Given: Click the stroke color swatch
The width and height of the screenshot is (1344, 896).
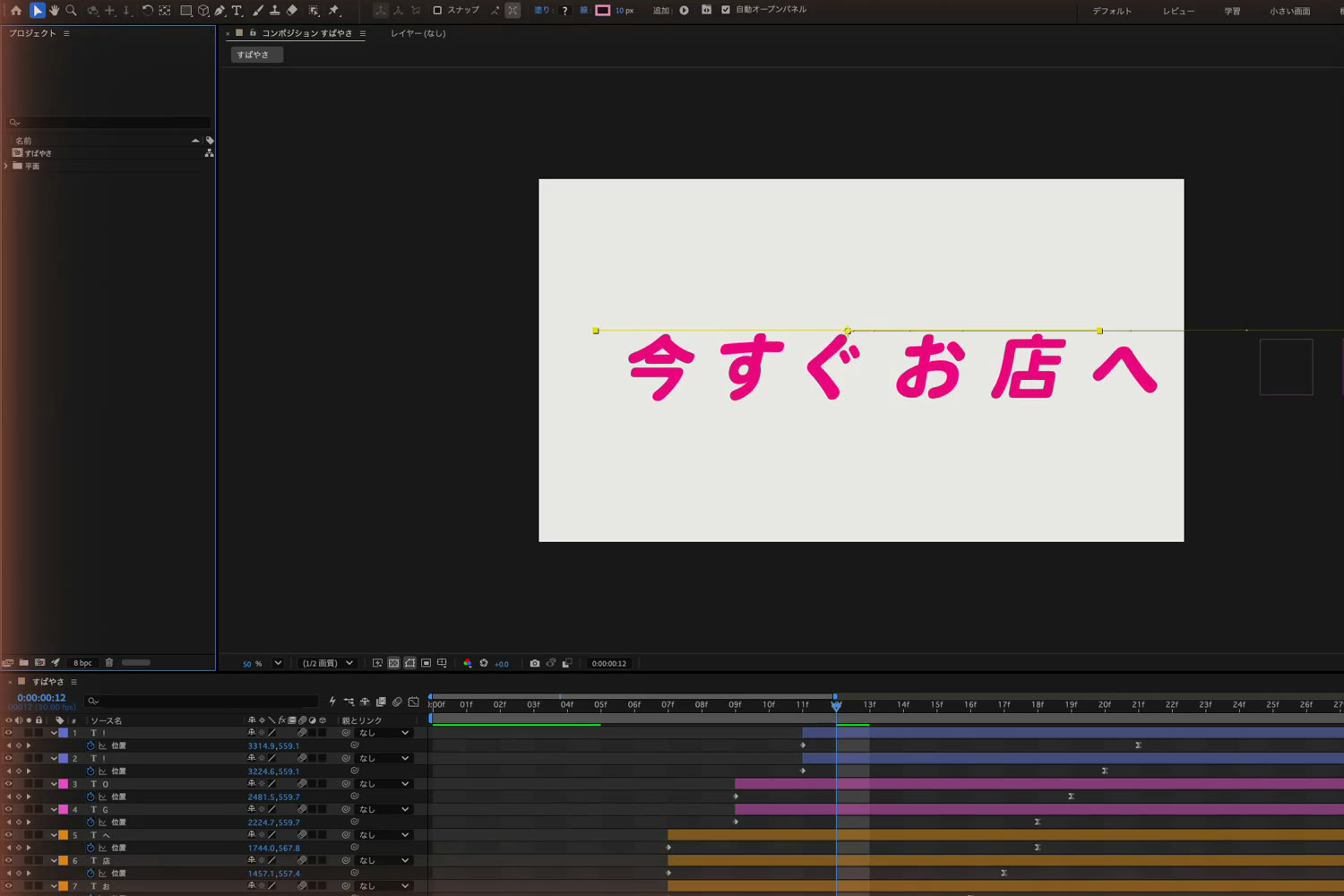Looking at the screenshot, I should [603, 11].
